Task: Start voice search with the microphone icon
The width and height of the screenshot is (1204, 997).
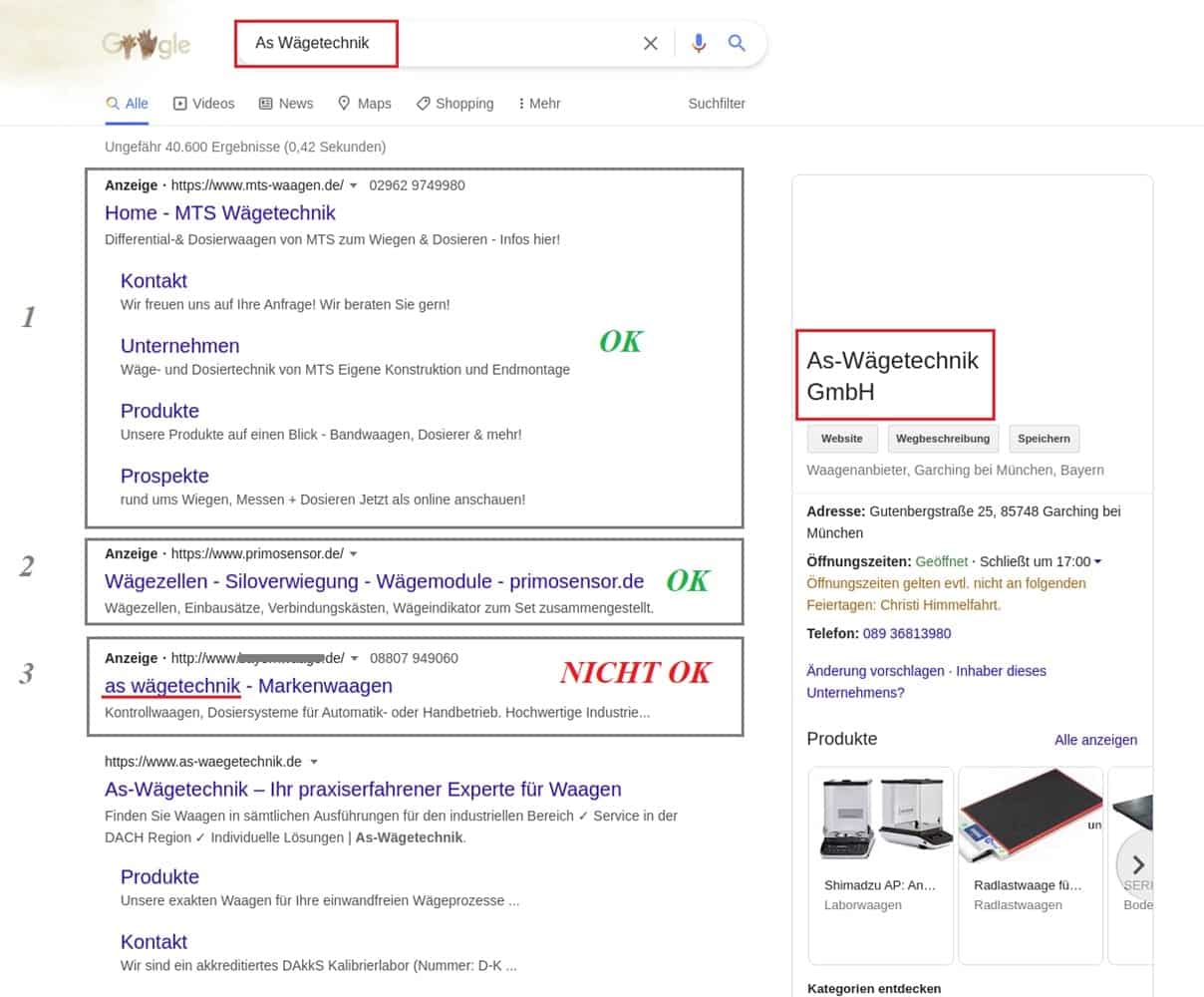Action: 699,43
